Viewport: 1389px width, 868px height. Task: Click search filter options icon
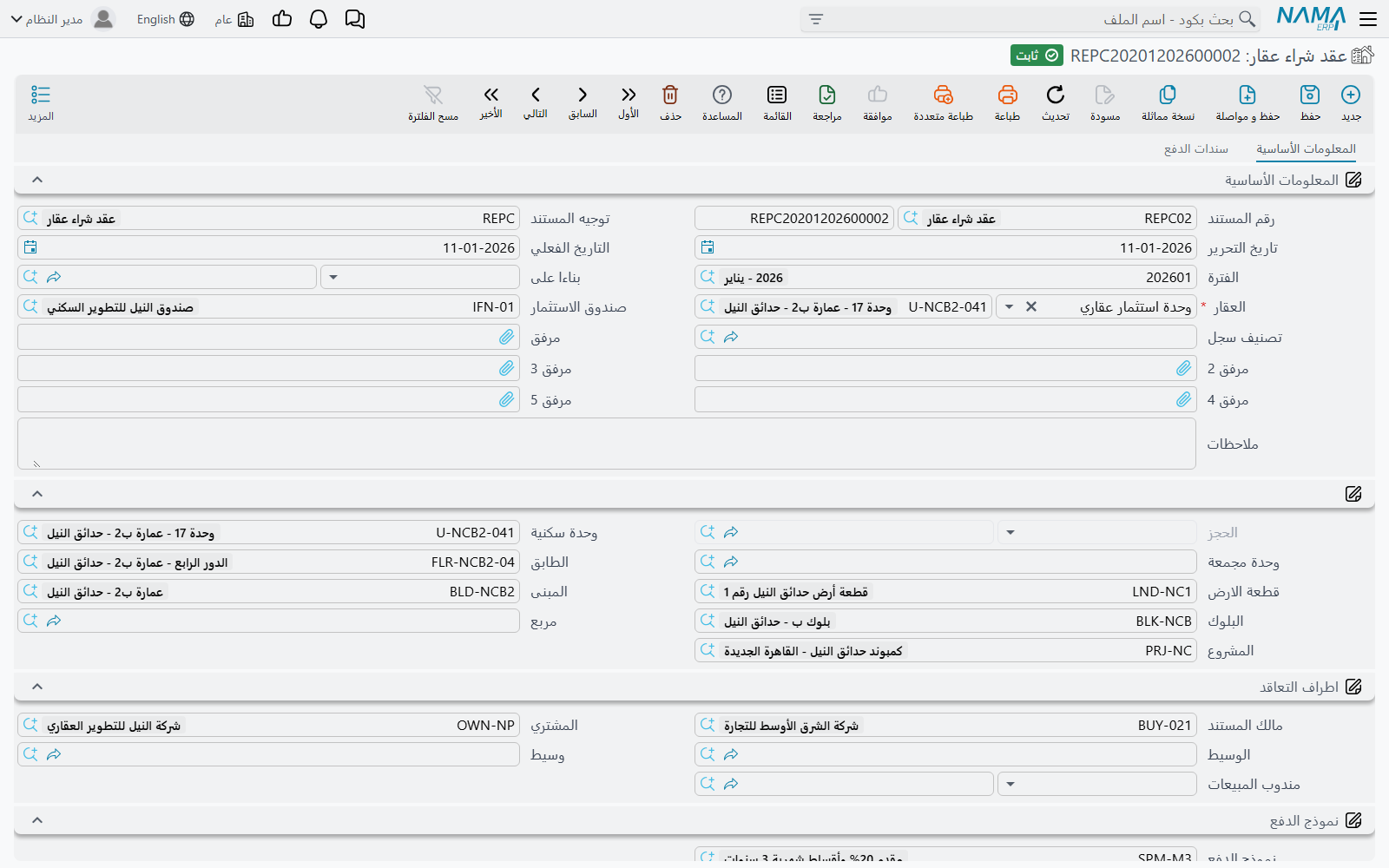click(x=816, y=19)
